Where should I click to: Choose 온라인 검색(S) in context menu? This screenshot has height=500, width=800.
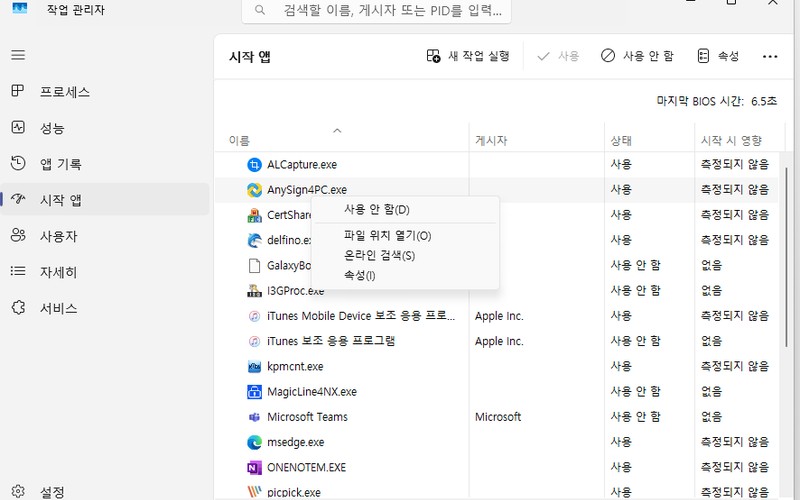tap(405, 256)
